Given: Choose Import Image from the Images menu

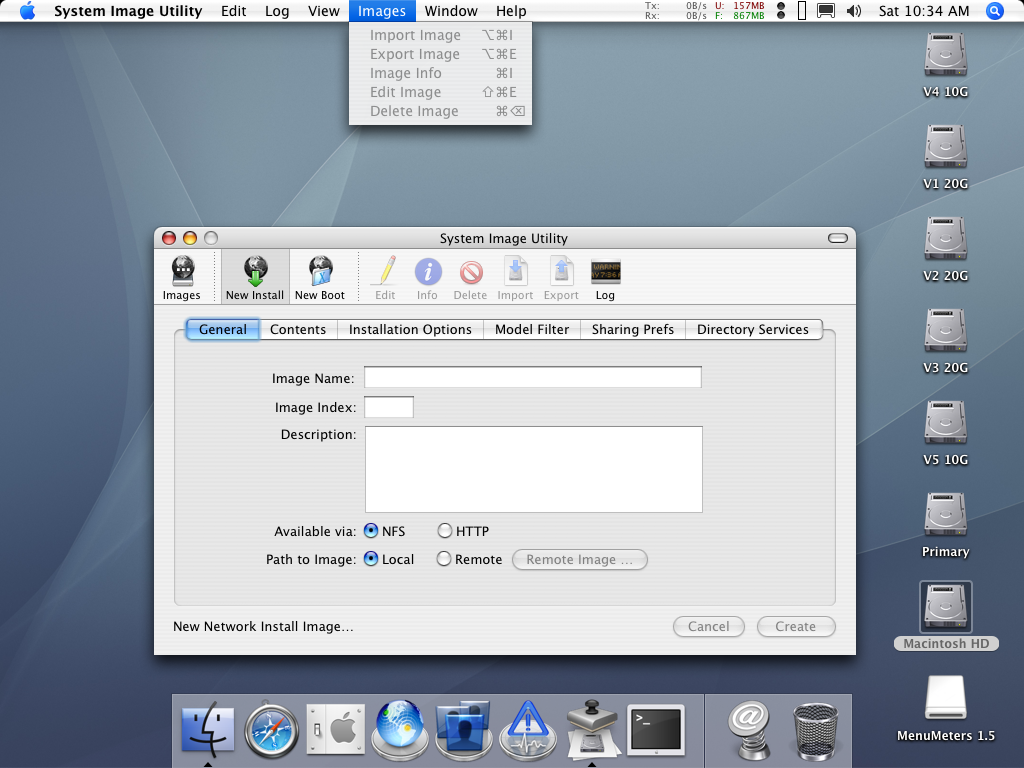Looking at the screenshot, I should point(441,35).
